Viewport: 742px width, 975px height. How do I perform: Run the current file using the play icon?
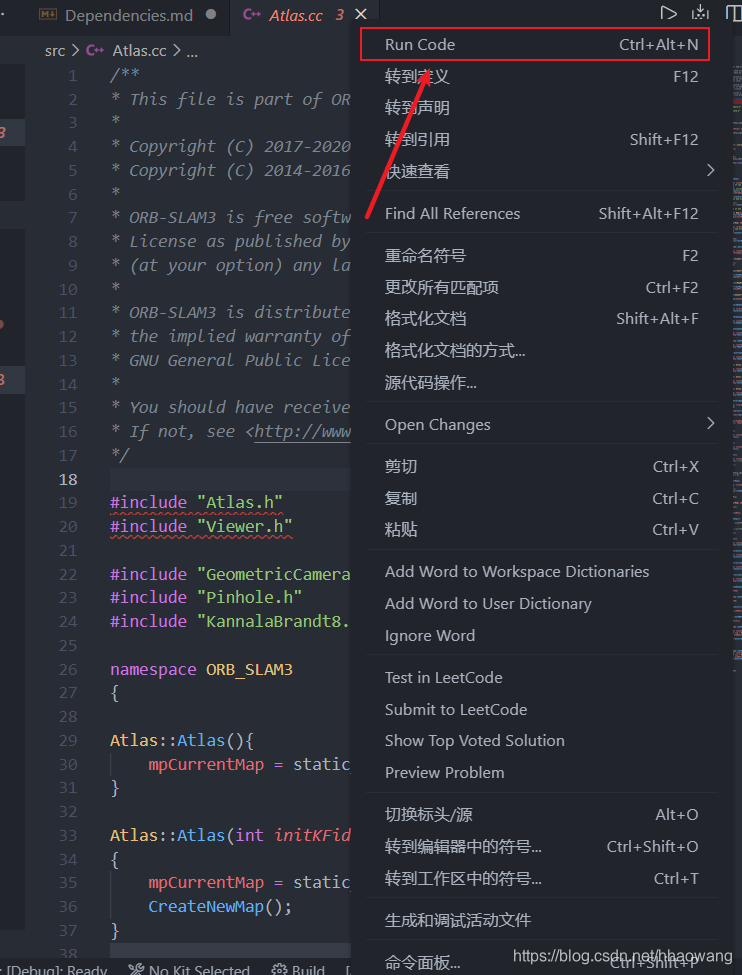point(669,12)
